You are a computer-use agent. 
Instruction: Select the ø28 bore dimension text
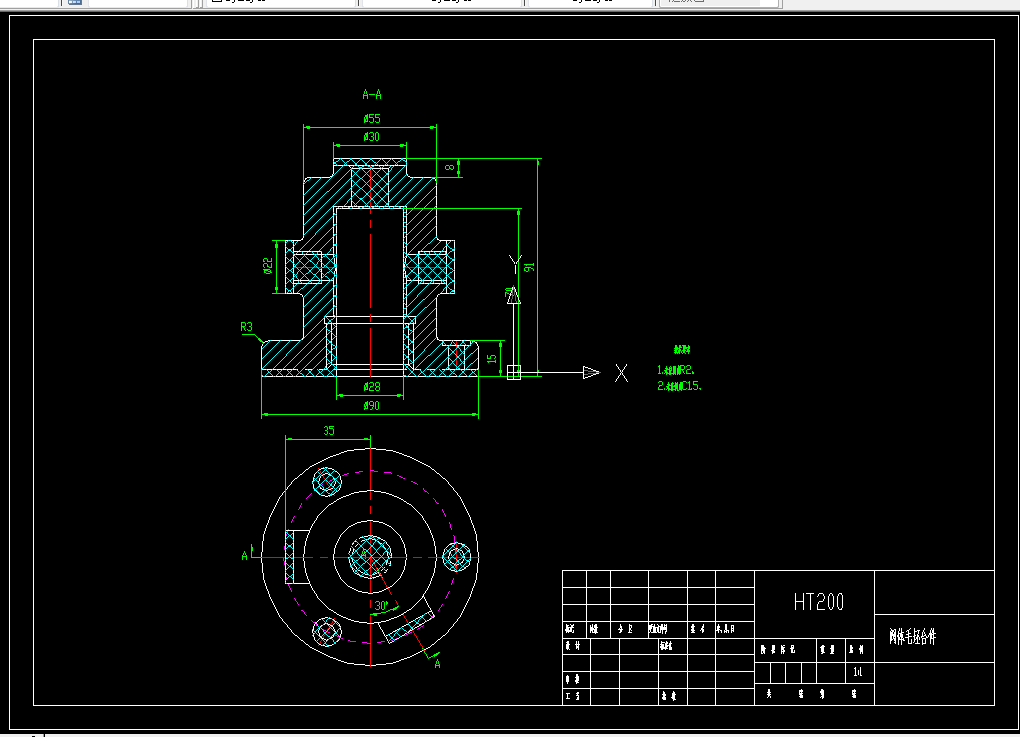pos(371,387)
